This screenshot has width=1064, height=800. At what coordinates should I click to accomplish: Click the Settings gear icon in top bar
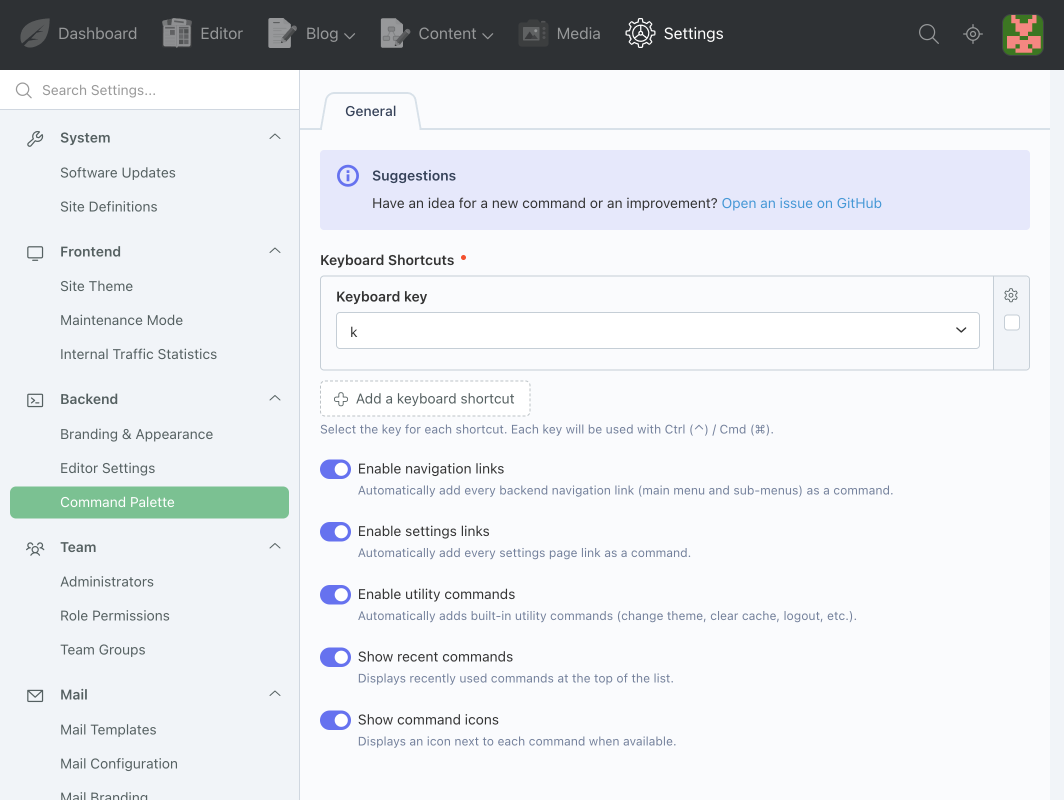coord(640,33)
